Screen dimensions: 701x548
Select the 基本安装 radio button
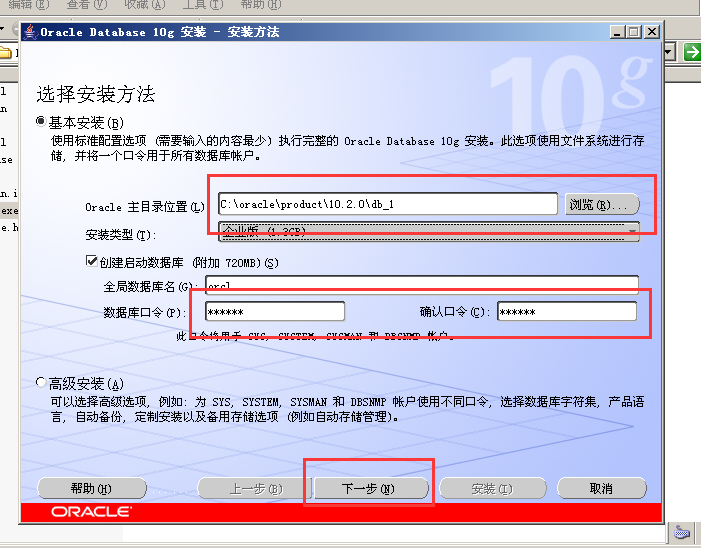tap(41, 121)
